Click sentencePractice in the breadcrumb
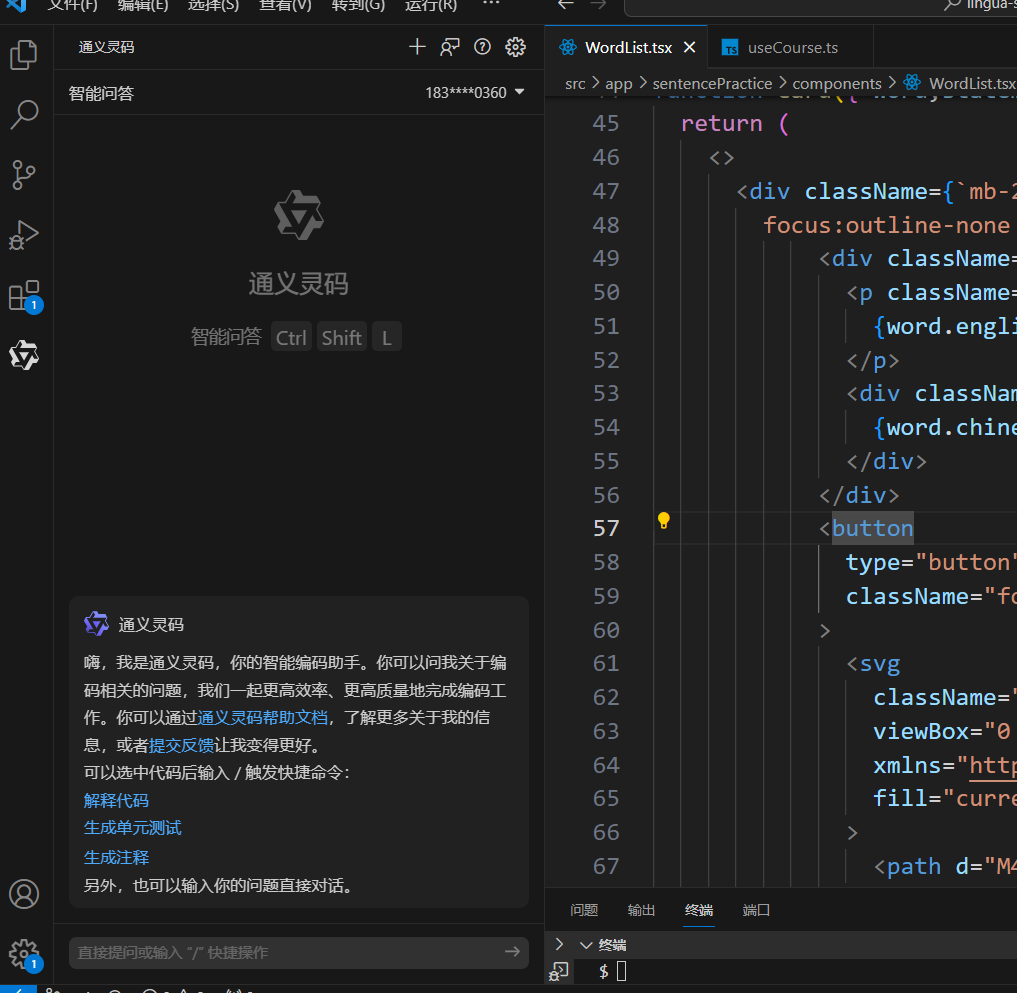The width and height of the screenshot is (1017, 993). (x=712, y=84)
